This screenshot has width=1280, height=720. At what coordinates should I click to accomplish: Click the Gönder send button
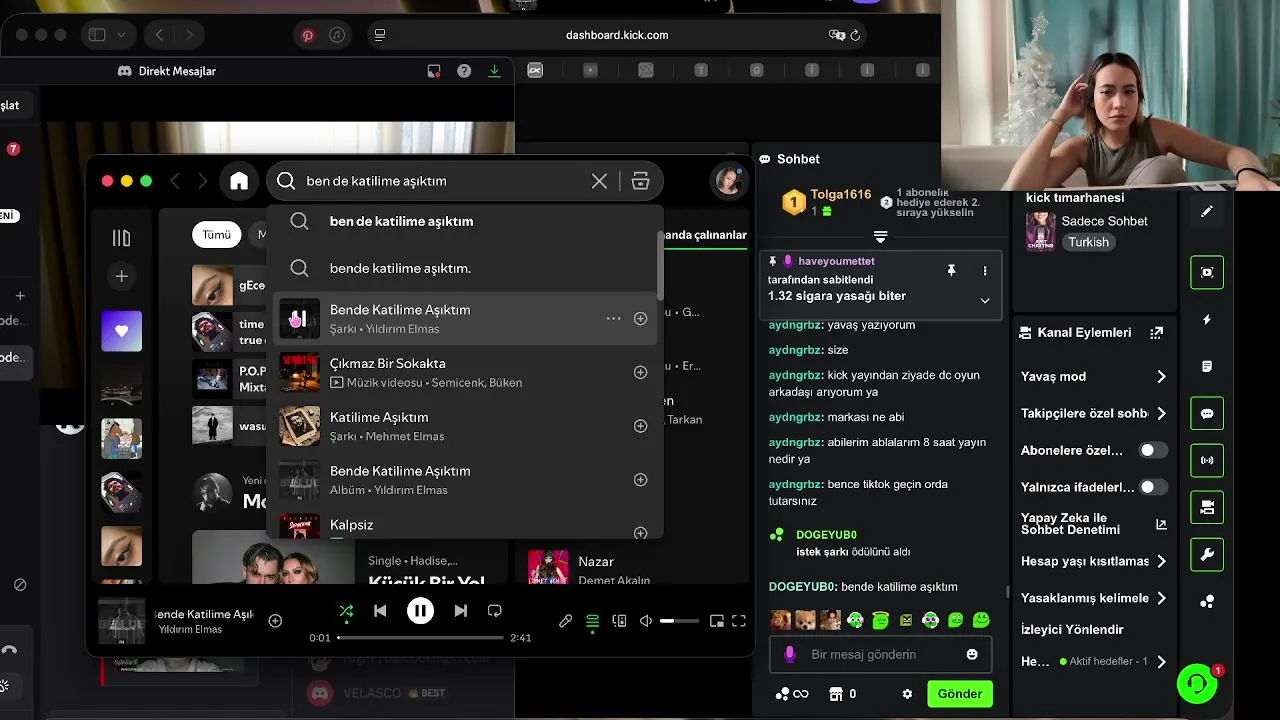click(960, 694)
